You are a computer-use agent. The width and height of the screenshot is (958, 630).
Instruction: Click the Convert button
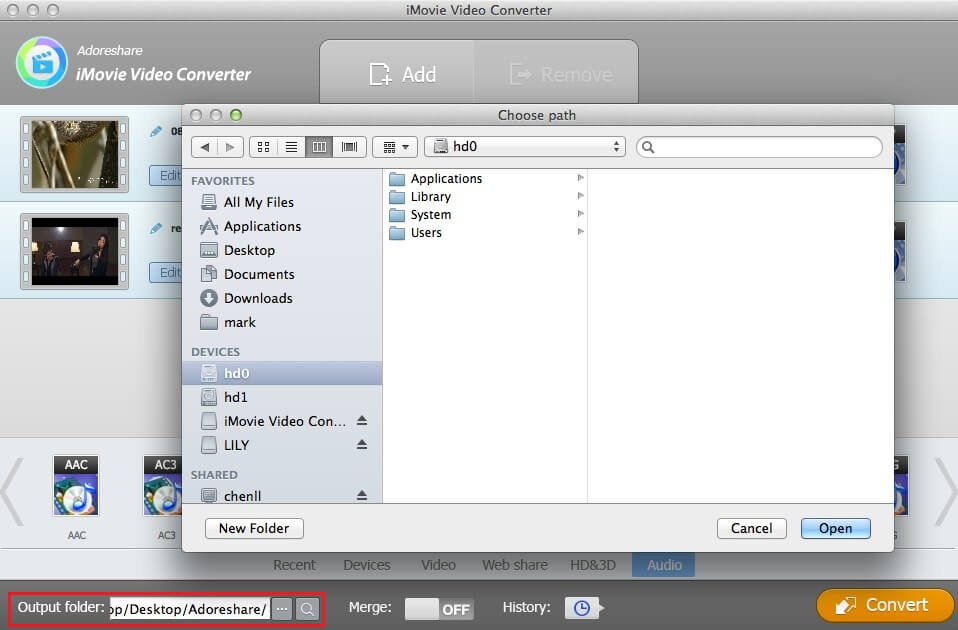884,605
